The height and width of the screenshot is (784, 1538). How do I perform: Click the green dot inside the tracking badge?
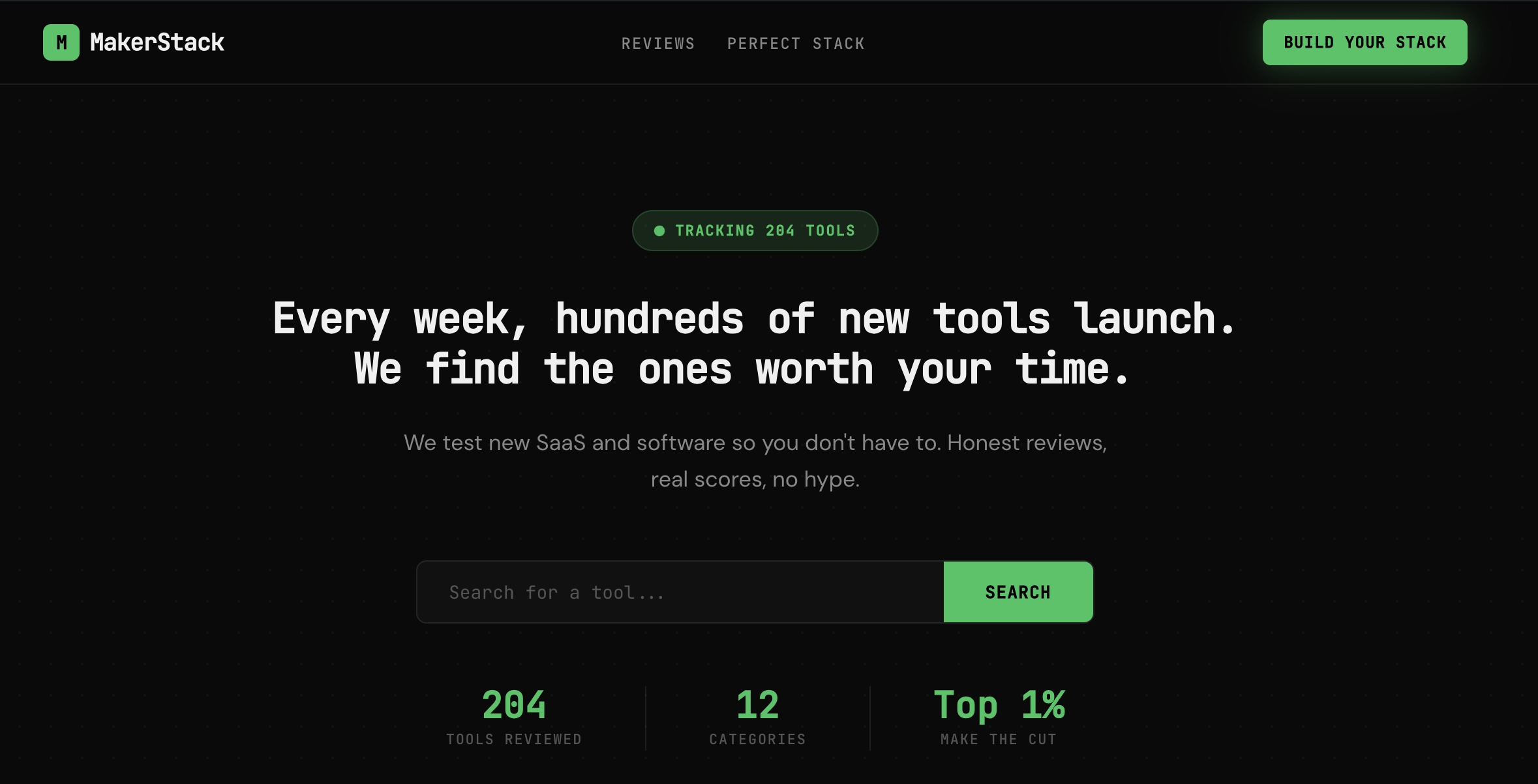tap(659, 230)
